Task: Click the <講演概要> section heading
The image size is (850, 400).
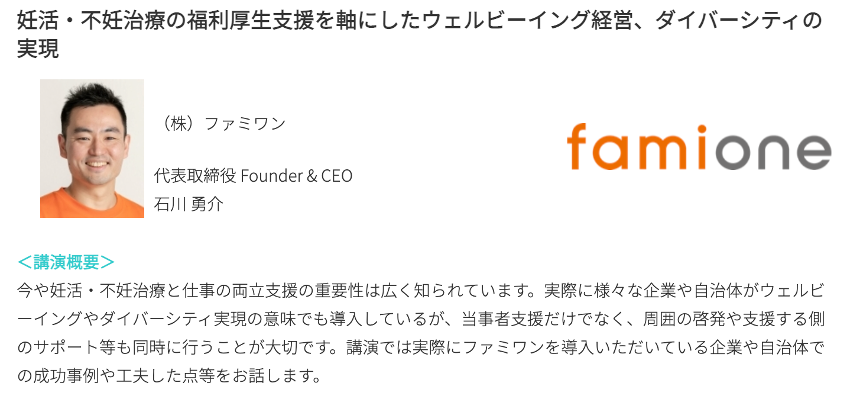Action: coord(66,262)
